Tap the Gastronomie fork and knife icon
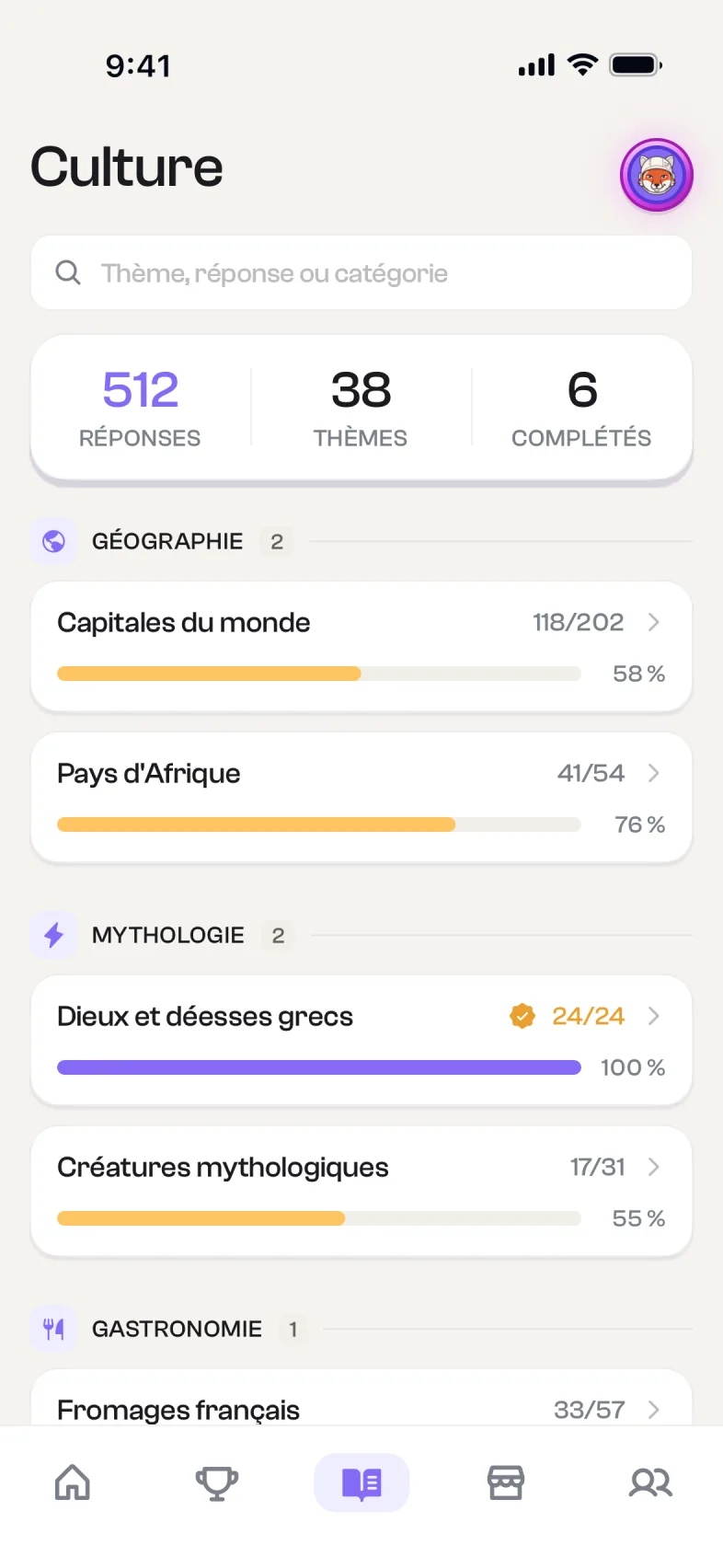This screenshot has height=1568, width=723. (x=53, y=1329)
